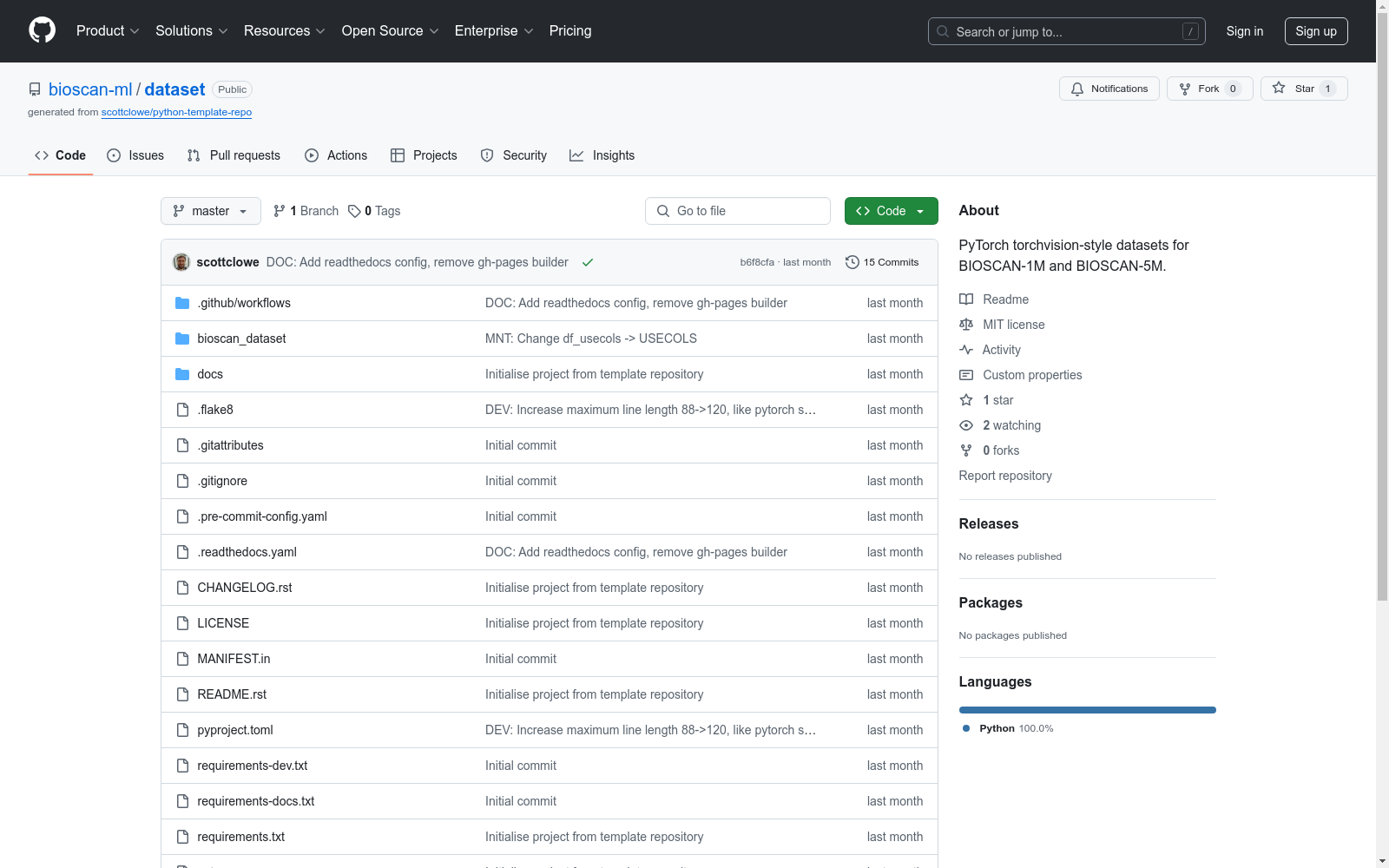Open the .pre-commit-config.yaml file
This screenshot has height=868, width=1389.
pos(262,516)
